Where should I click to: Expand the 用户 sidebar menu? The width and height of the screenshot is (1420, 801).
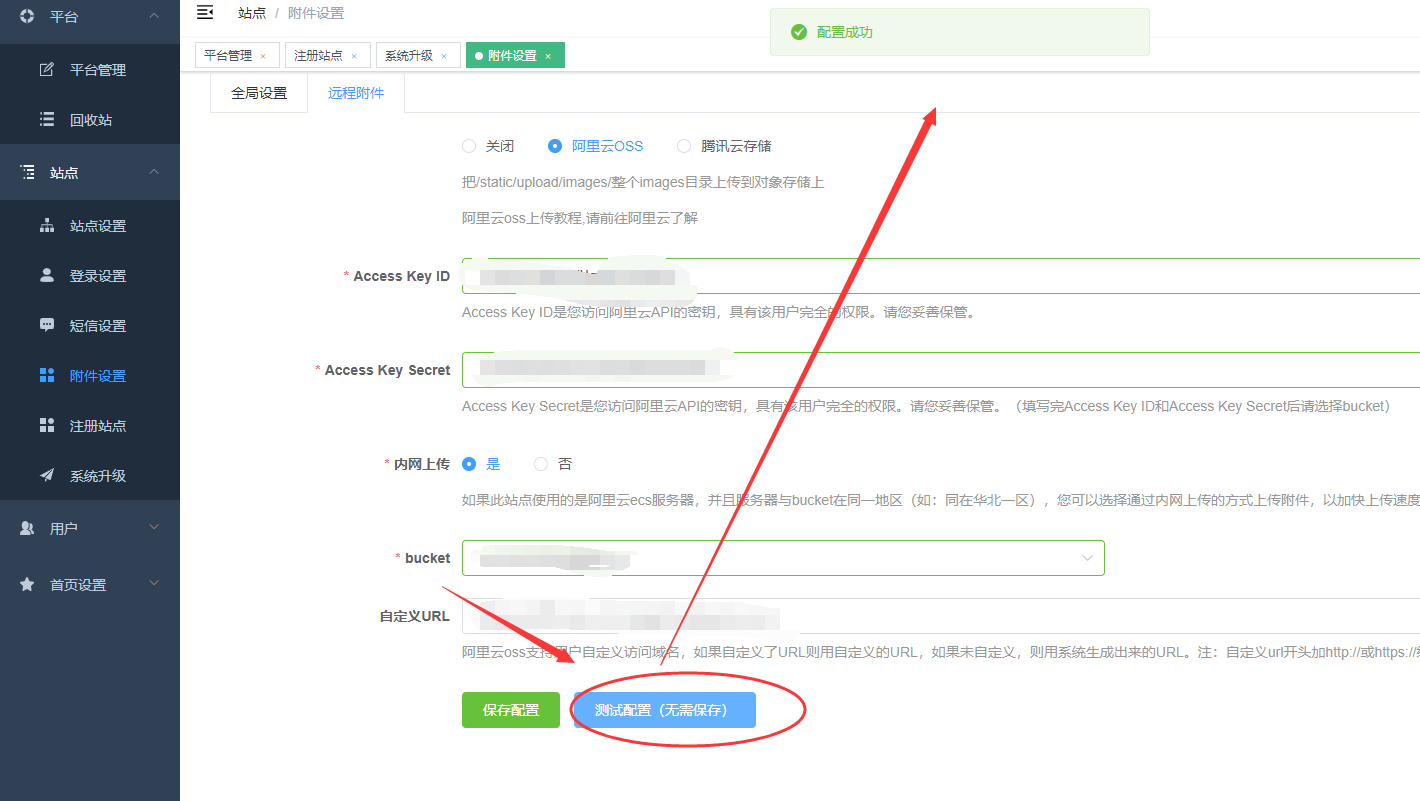pyautogui.click(x=90, y=528)
